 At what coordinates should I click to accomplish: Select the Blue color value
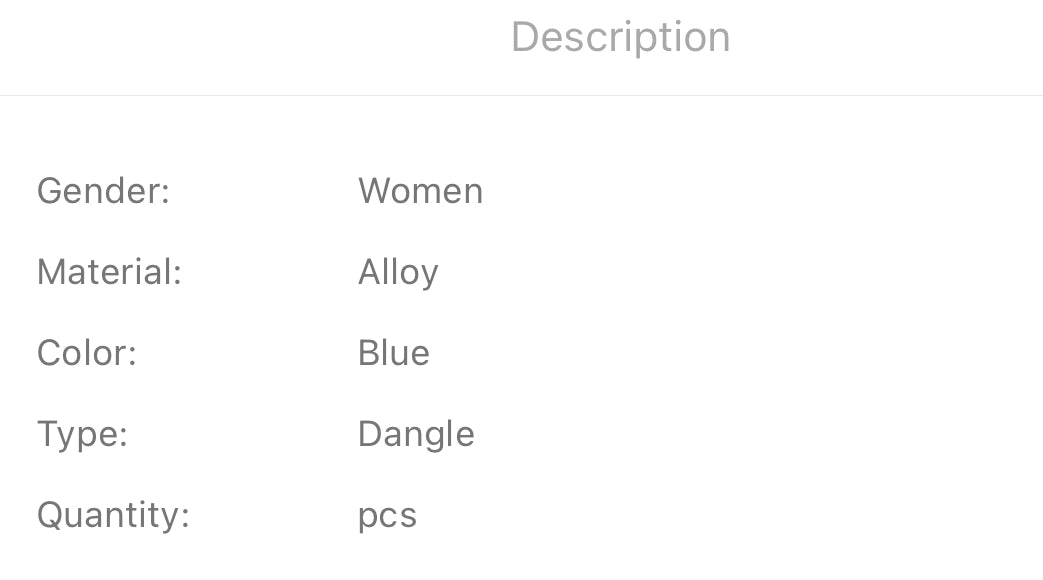coord(393,353)
